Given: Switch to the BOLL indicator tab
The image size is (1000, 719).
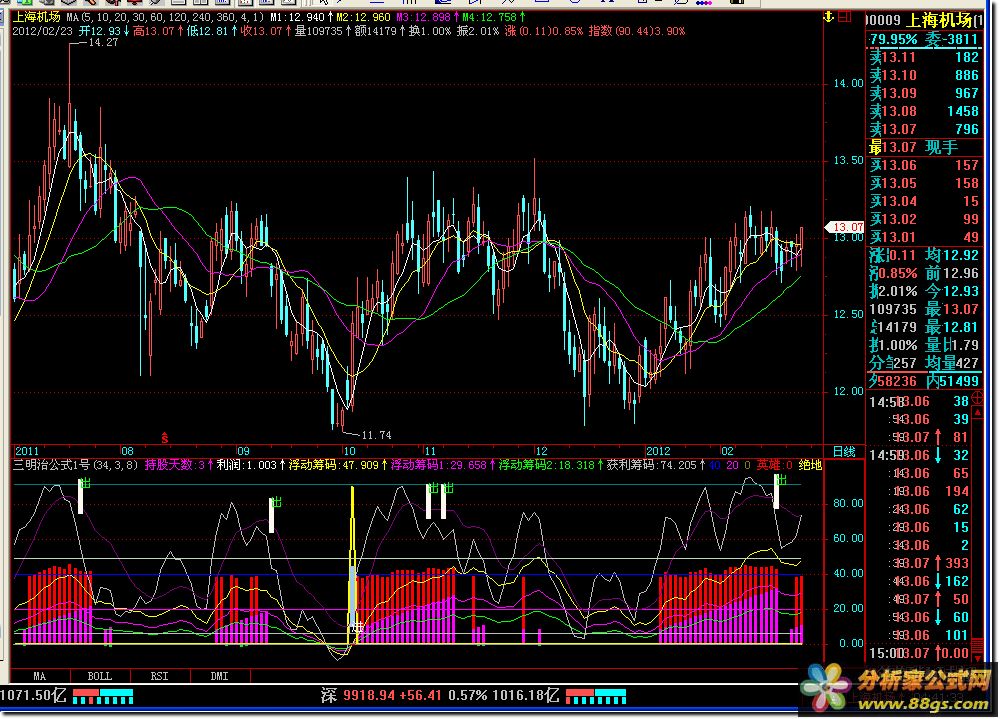Looking at the screenshot, I should pyautogui.click(x=99, y=676).
